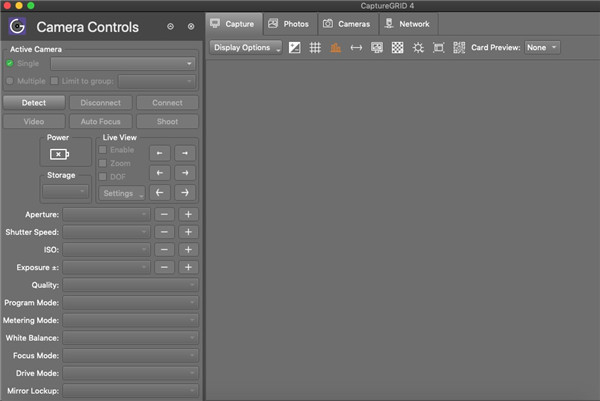Click the QR code icon in toolbar
The image size is (600, 401).
point(459,47)
